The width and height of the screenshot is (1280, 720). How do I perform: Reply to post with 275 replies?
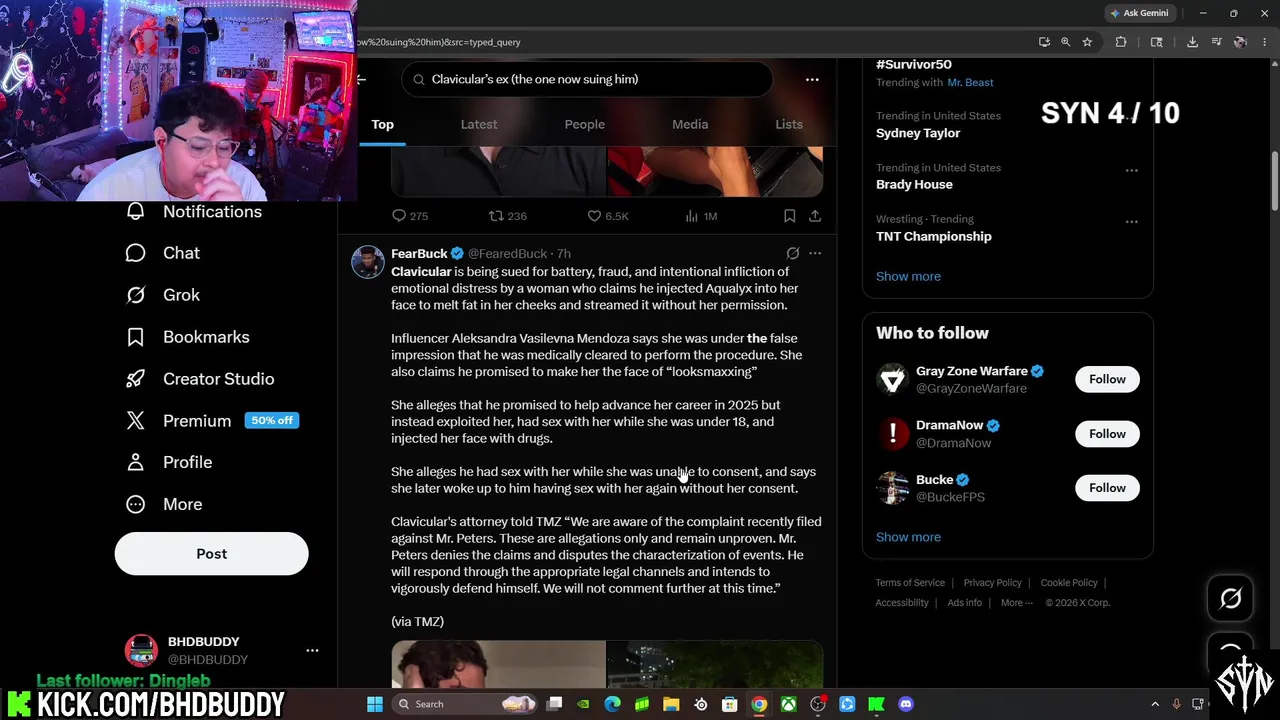410,216
